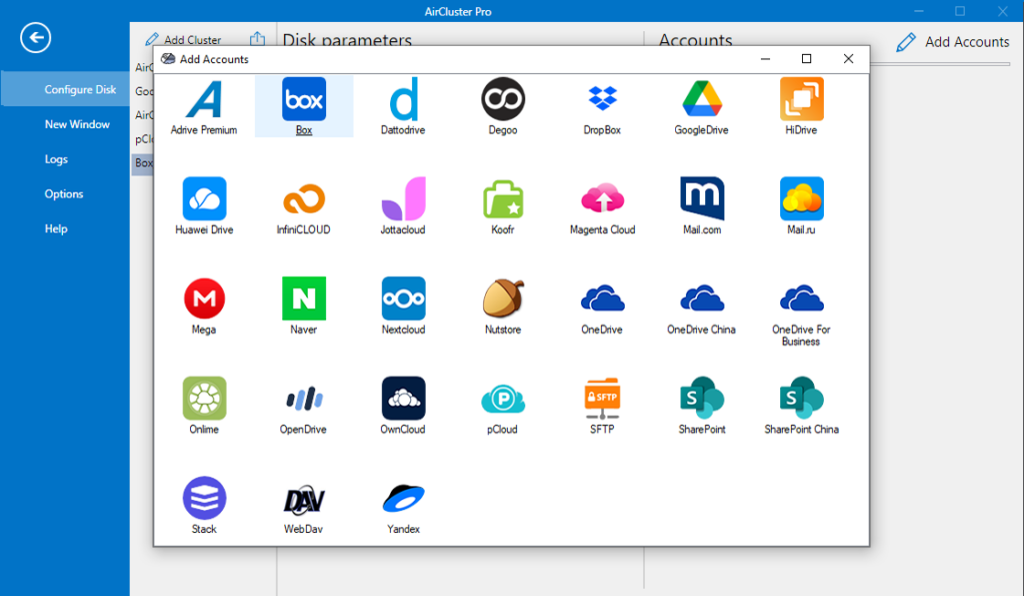Maximize the Add Accounts dialog

click(807, 59)
